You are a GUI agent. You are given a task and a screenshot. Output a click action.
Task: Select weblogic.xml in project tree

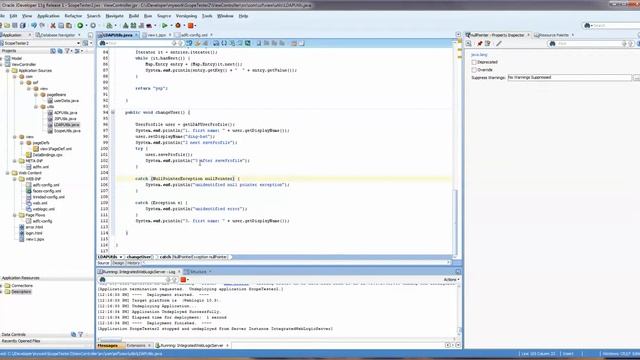click(44, 209)
